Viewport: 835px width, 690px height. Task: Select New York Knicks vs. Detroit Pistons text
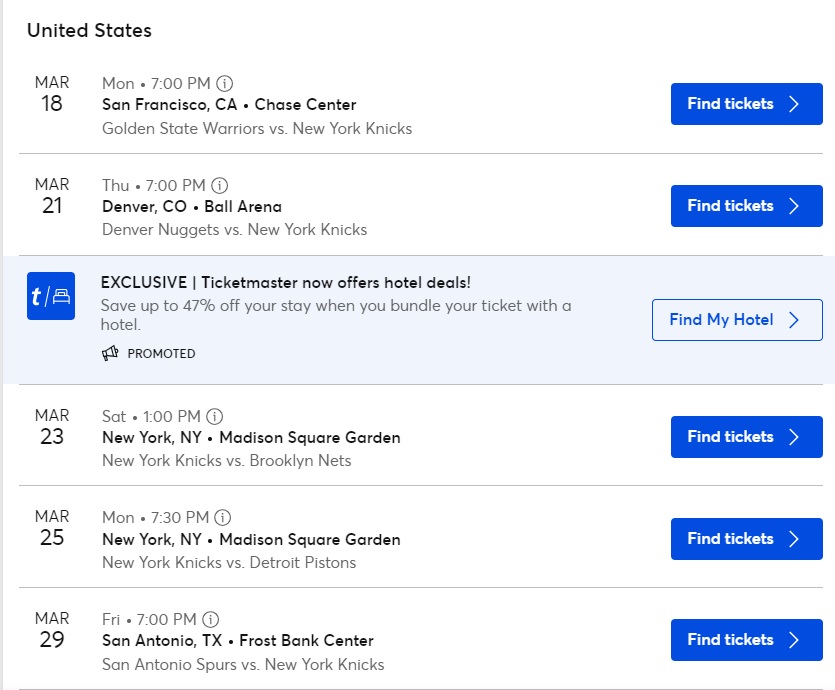[229, 562]
